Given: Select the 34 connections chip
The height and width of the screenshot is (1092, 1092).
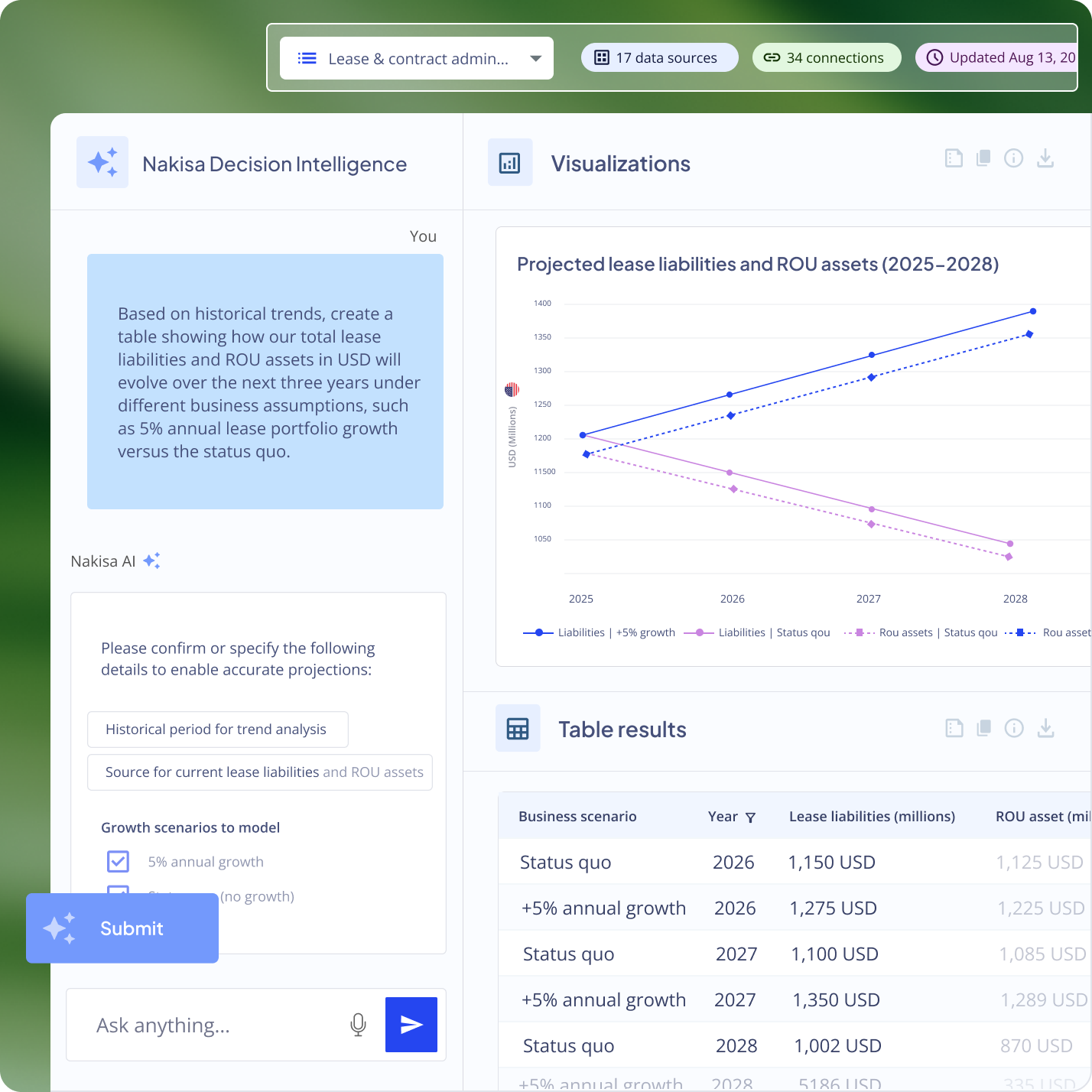Looking at the screenshot, I should coord(826,57).
